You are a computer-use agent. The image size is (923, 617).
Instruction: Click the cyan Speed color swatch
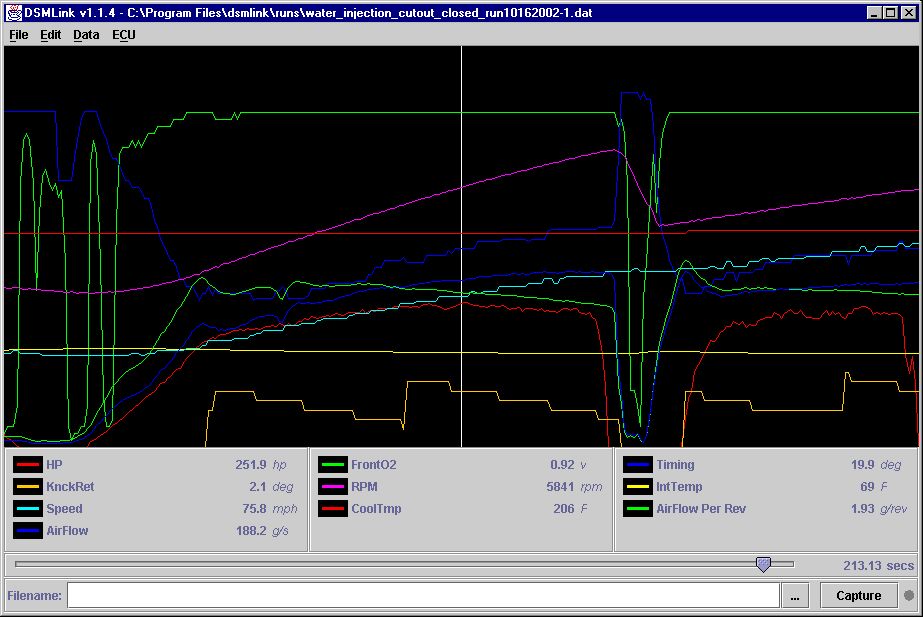[x=28, y=509]
